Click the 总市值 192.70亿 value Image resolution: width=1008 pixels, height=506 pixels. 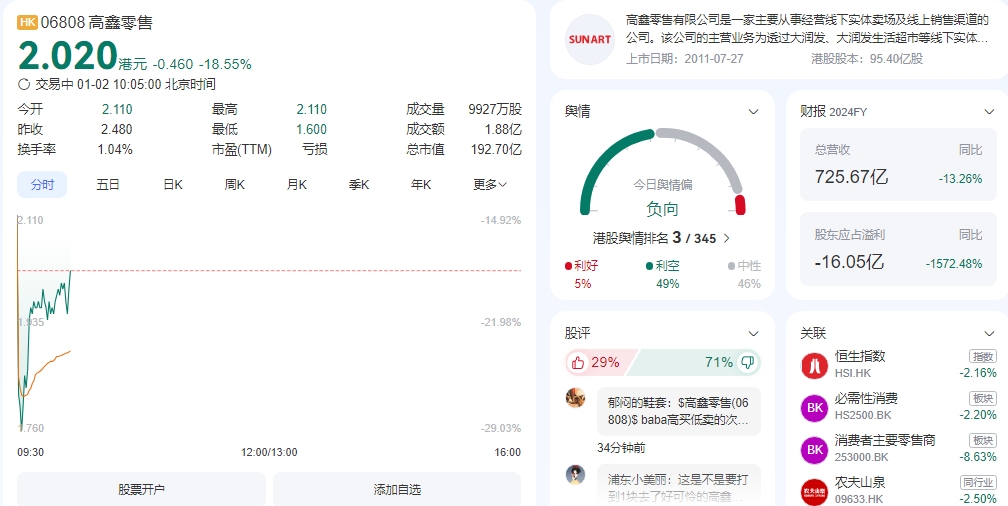coord(496,150)
